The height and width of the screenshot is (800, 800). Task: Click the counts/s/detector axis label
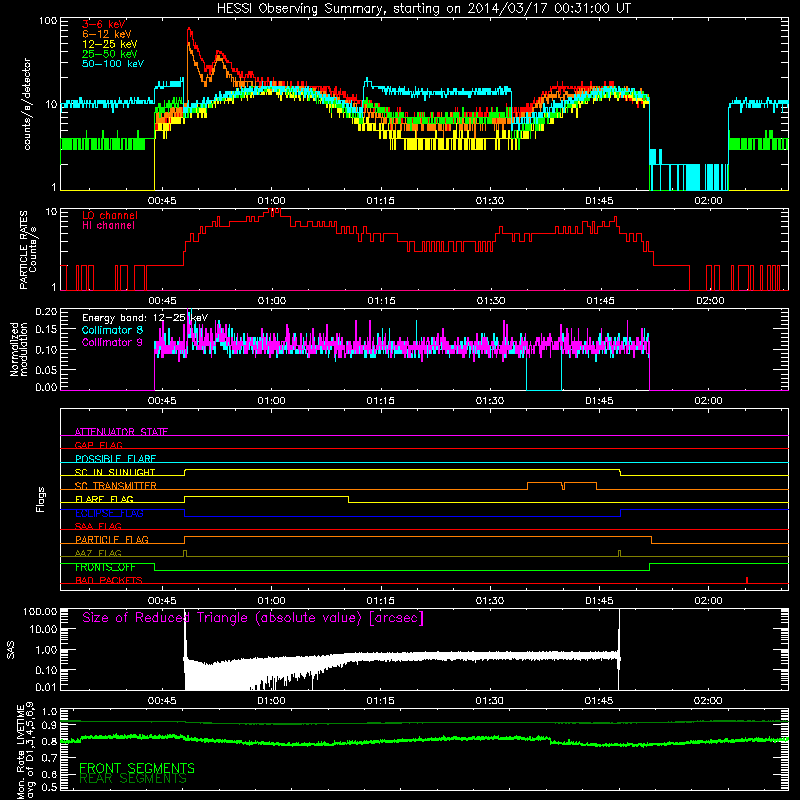coord(27,104)
